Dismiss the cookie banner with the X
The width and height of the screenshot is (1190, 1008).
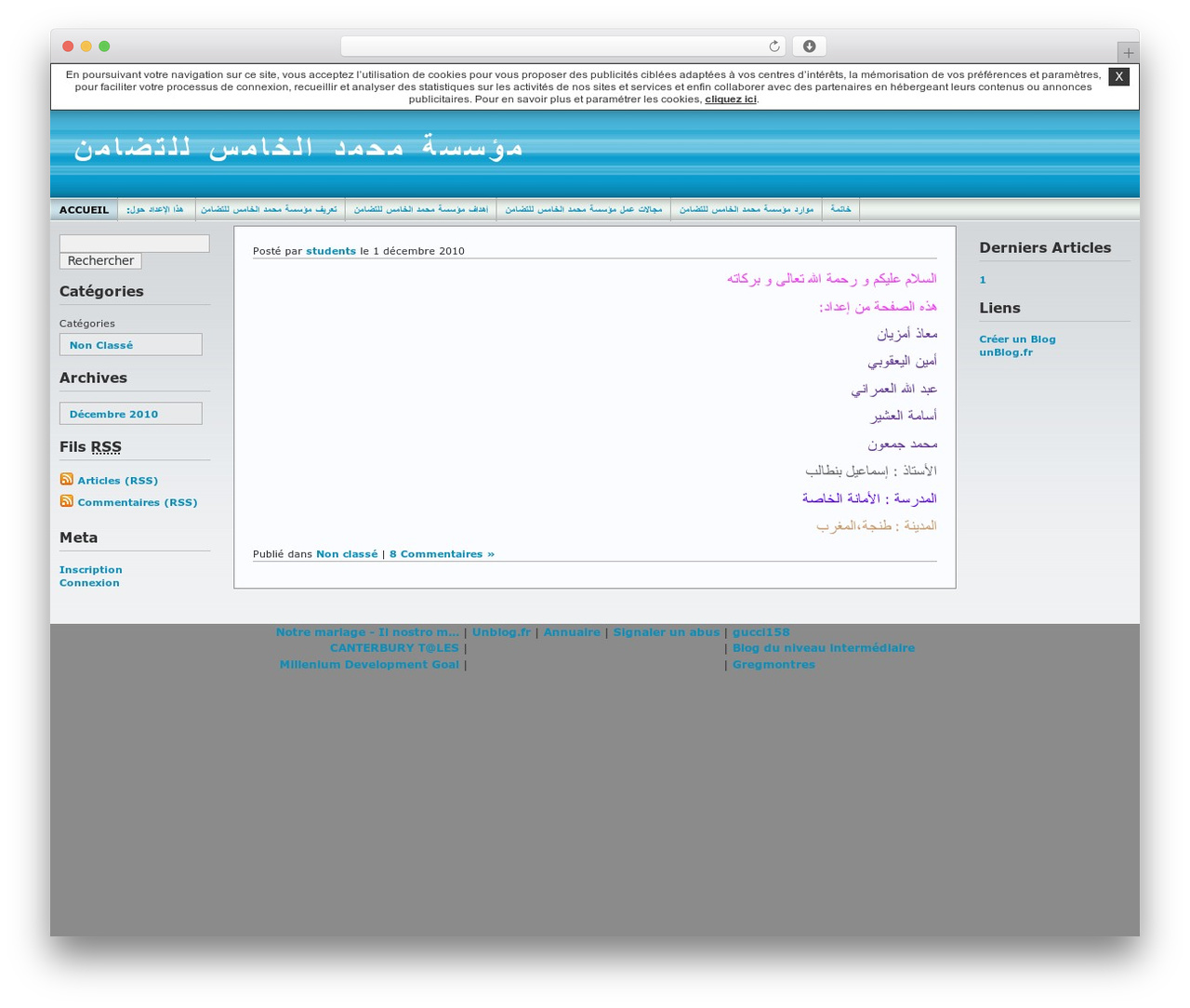coord(1118,76)
